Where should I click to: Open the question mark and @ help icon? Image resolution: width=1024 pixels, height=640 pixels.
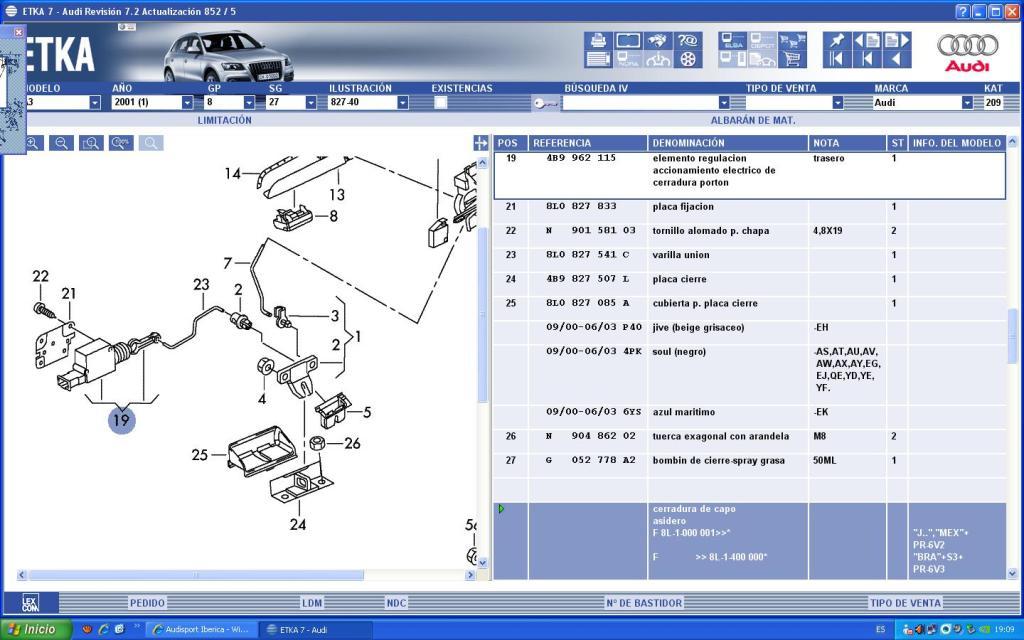688,40
